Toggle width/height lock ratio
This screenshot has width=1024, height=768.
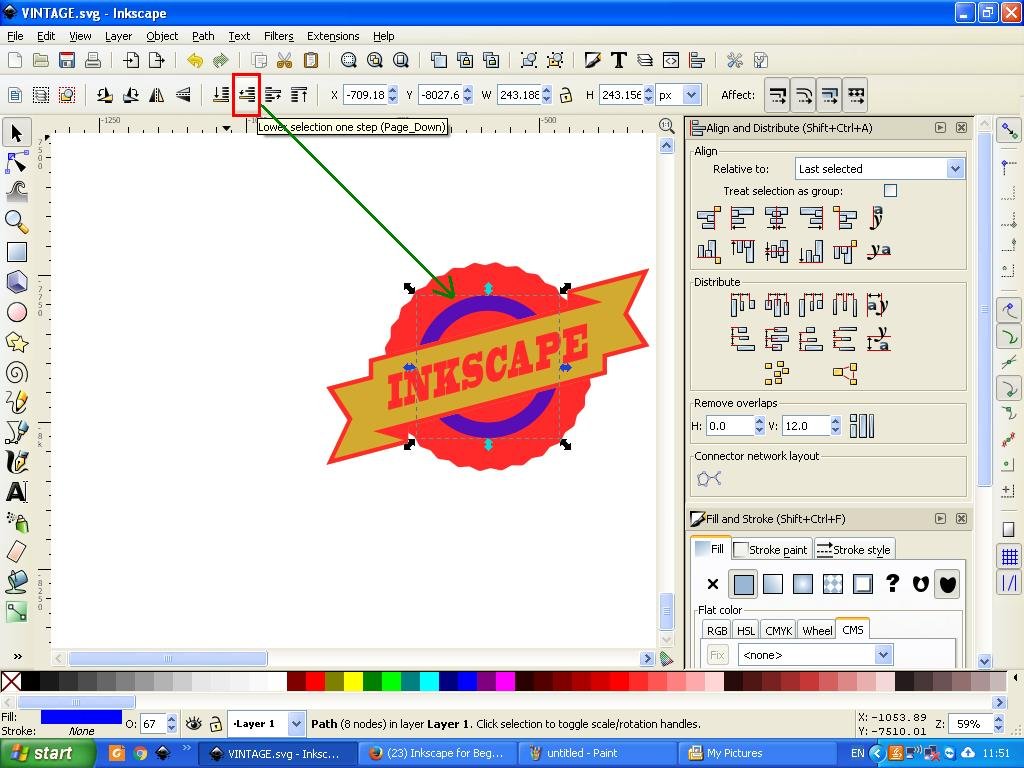tap(566, 95)
